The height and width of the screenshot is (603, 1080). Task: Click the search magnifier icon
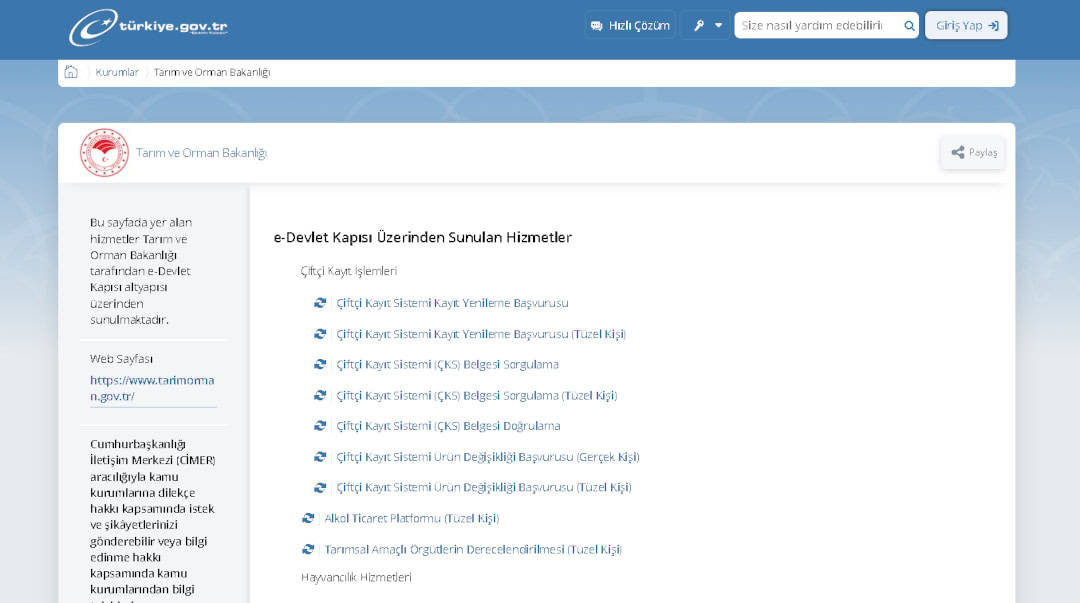click(x=908, y=25)
